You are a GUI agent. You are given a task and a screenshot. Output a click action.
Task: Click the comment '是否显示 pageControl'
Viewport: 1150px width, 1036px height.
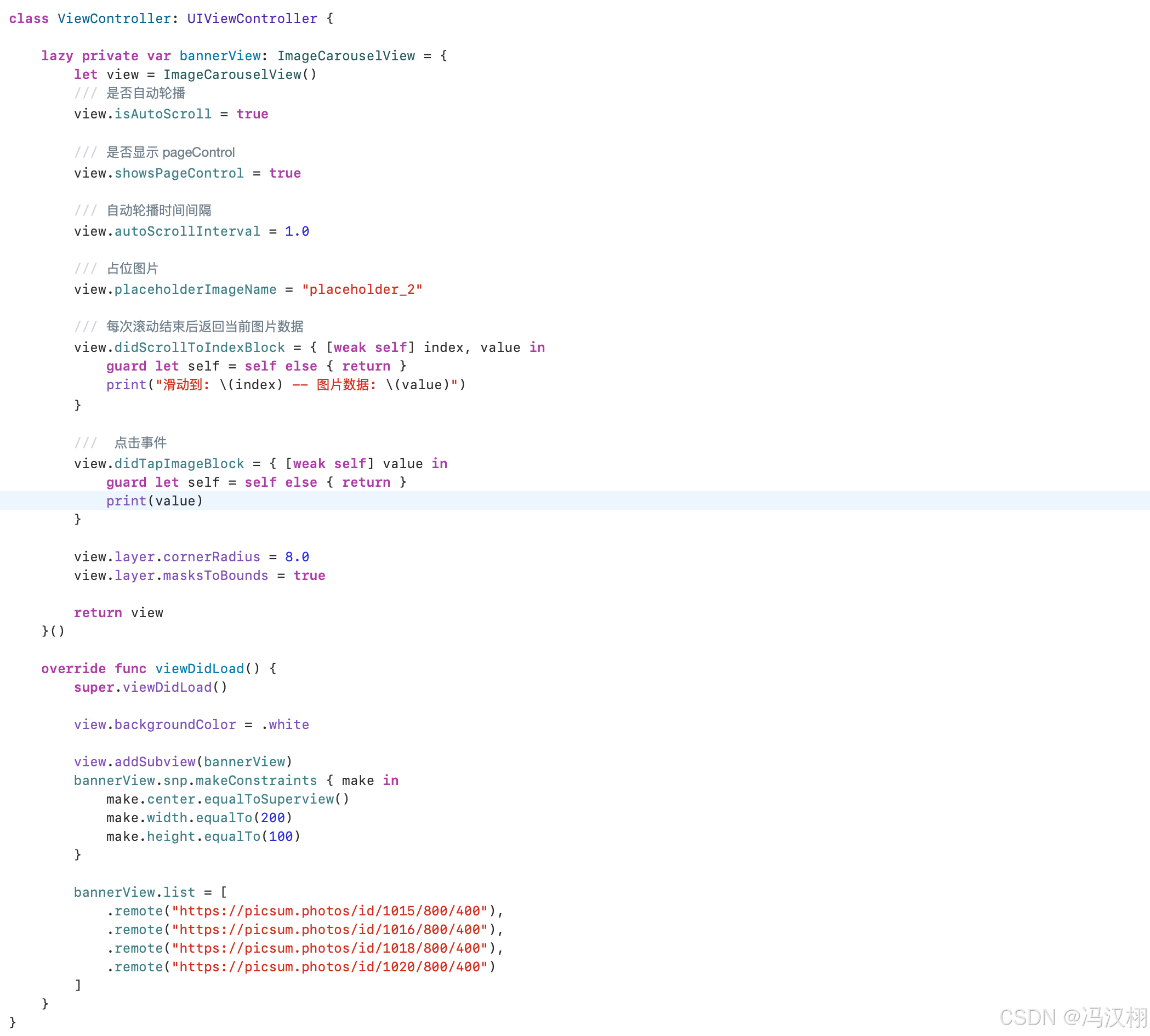(170, 152)
